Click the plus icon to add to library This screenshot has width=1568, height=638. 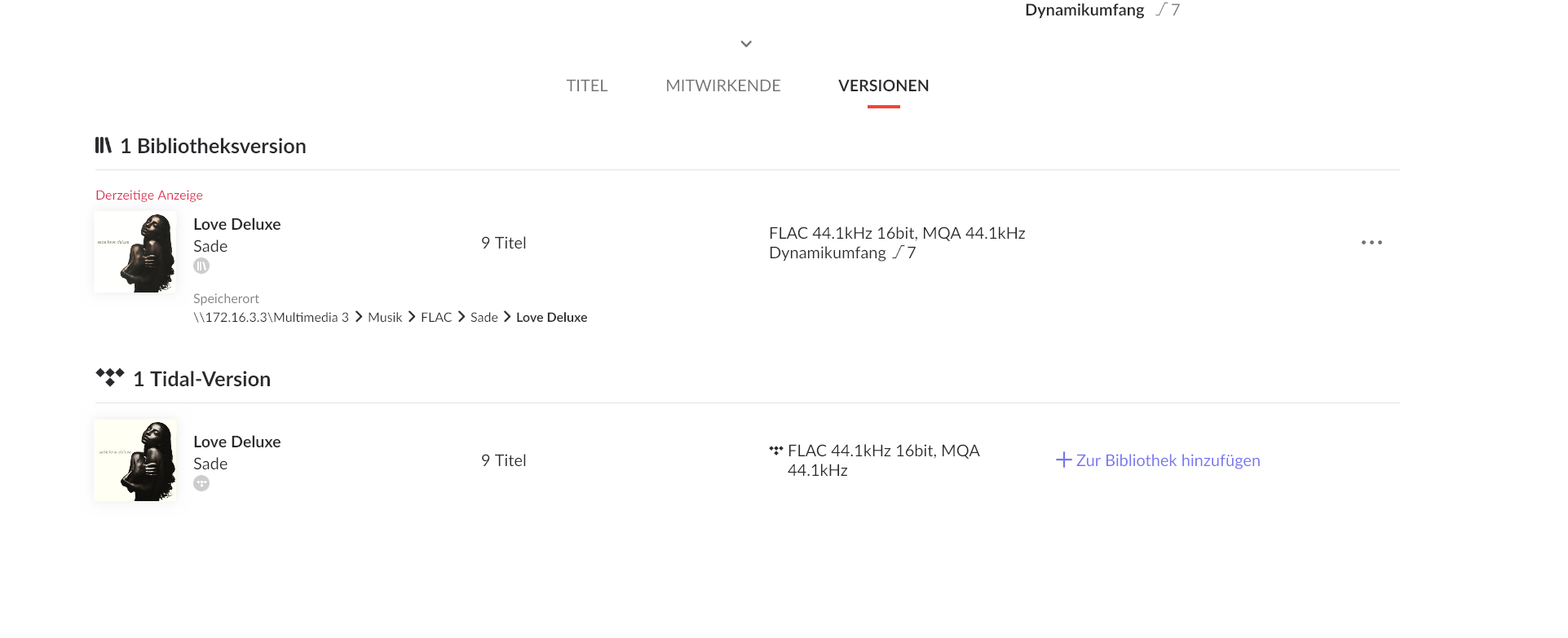1063,460
